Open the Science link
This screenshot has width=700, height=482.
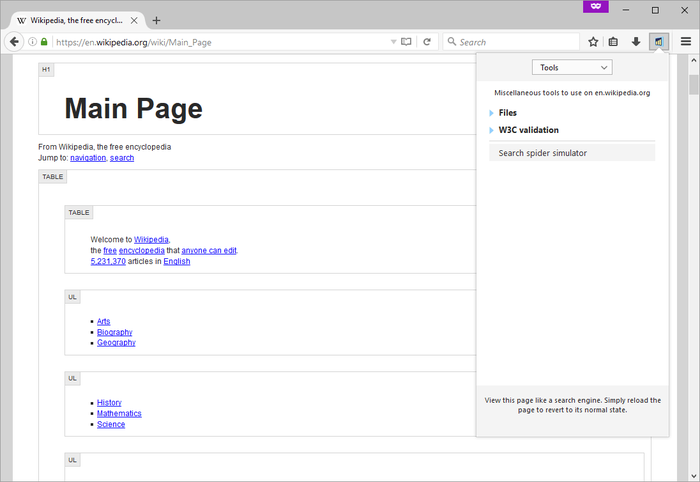click(111, 424)
